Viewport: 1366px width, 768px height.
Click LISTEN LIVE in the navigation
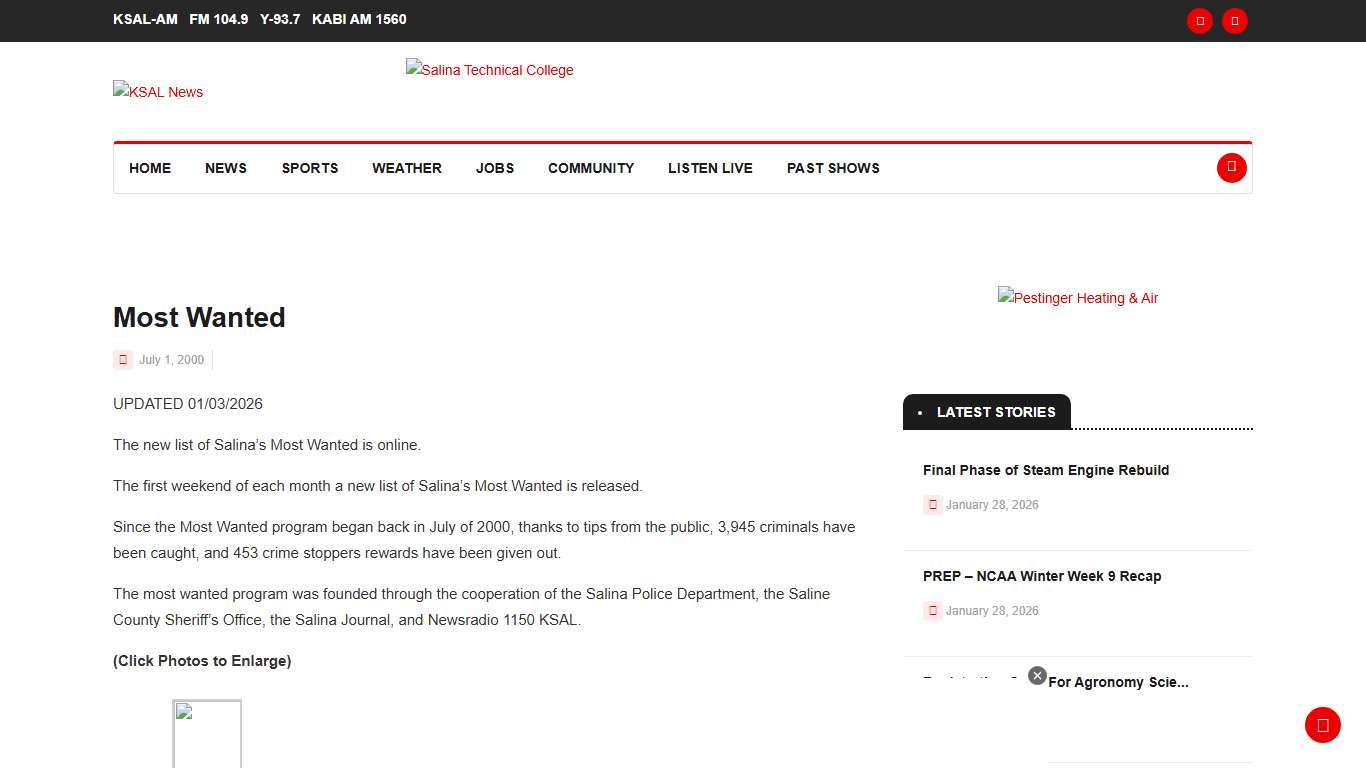[710, 168]
